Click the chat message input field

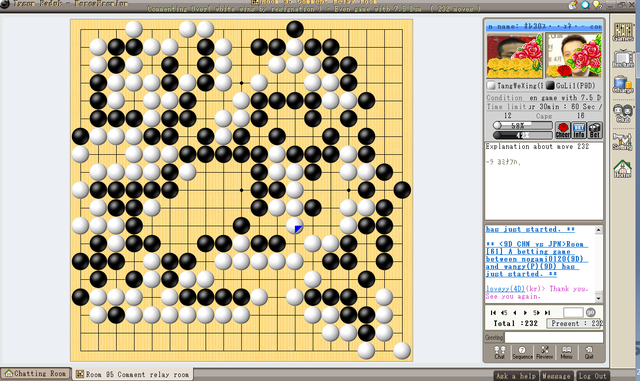[x=554, y=337]
